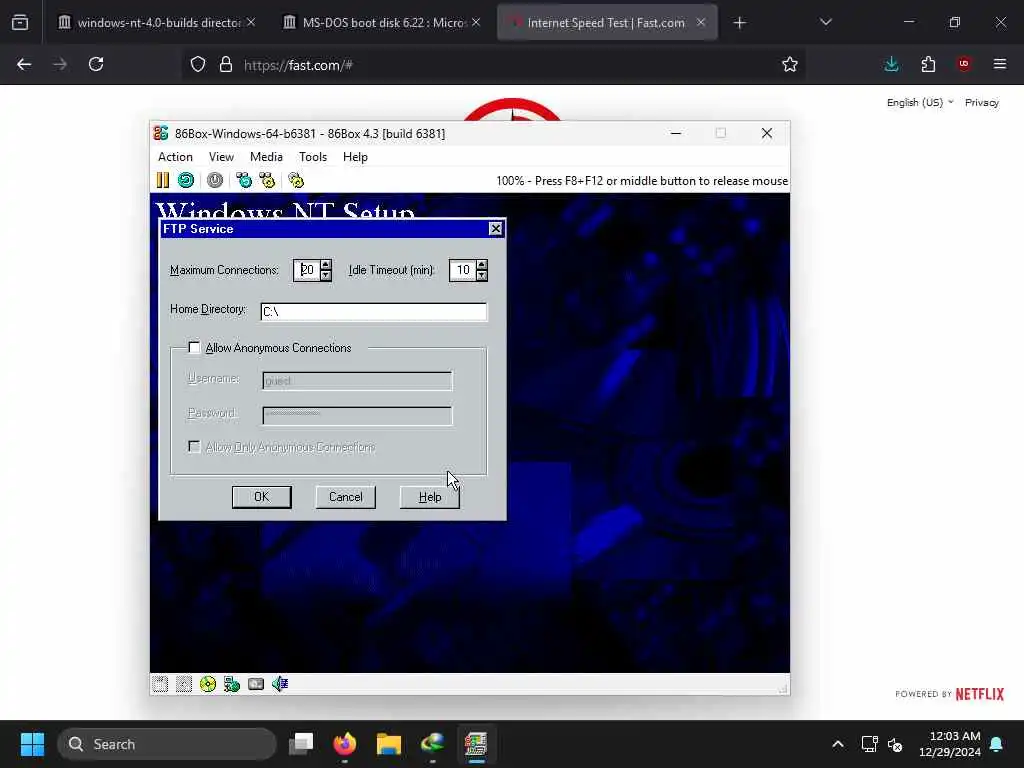Click the tracking protection shield icon
Screen dimensions: 1024x768
198,64
